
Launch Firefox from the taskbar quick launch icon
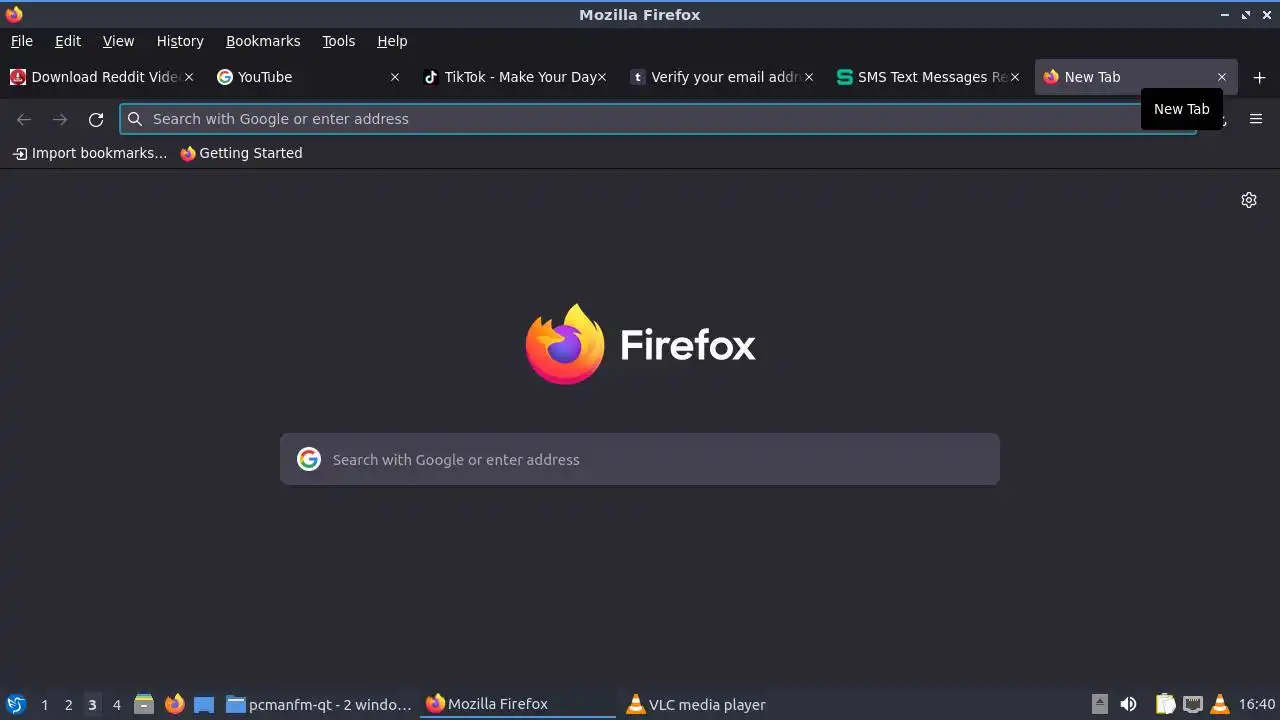174,704
